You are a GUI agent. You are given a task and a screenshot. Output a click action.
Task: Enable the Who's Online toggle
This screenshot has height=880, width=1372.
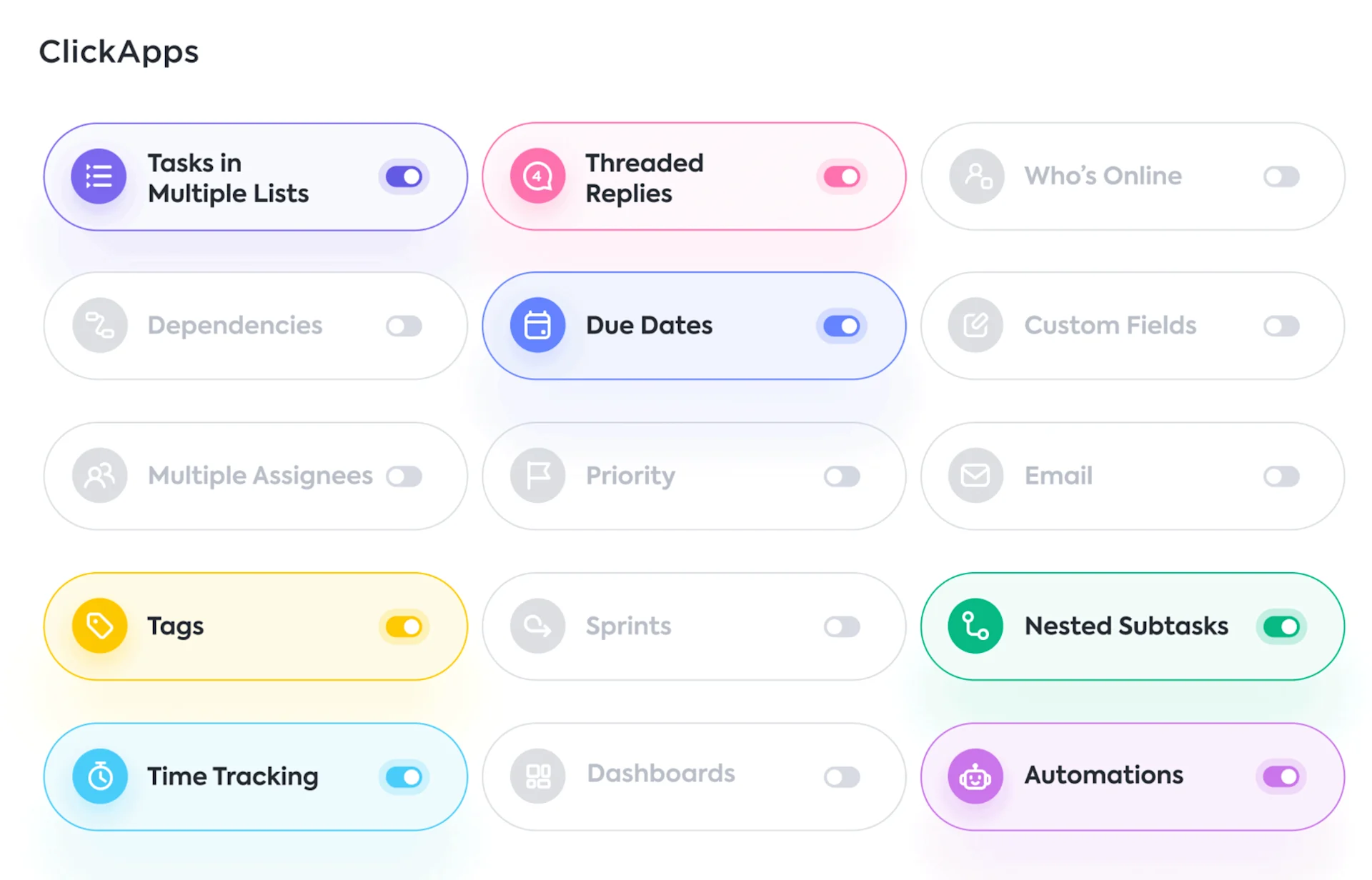click(1281, 176)
